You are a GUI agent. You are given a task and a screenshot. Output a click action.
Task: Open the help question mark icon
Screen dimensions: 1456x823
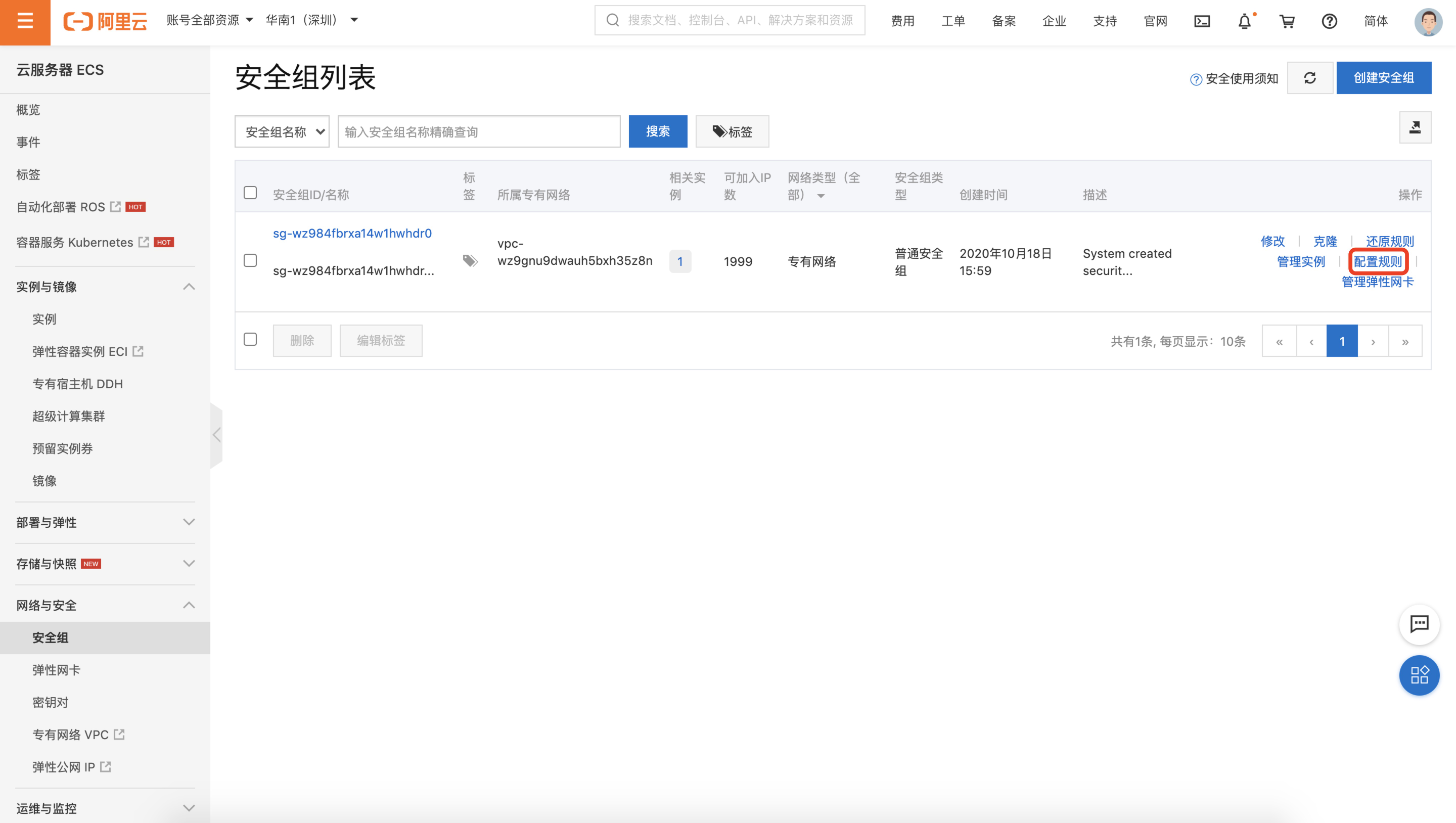[x=1330, y=21]
